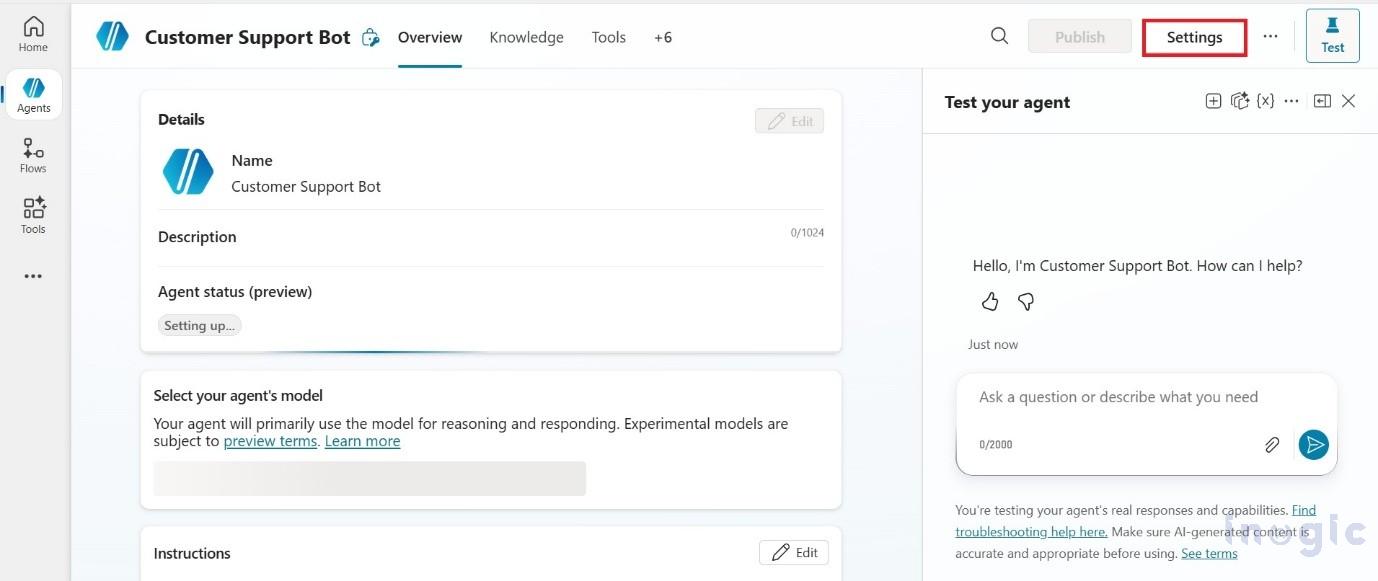
Task: Click Setting up... status badge
Action: 199,325
